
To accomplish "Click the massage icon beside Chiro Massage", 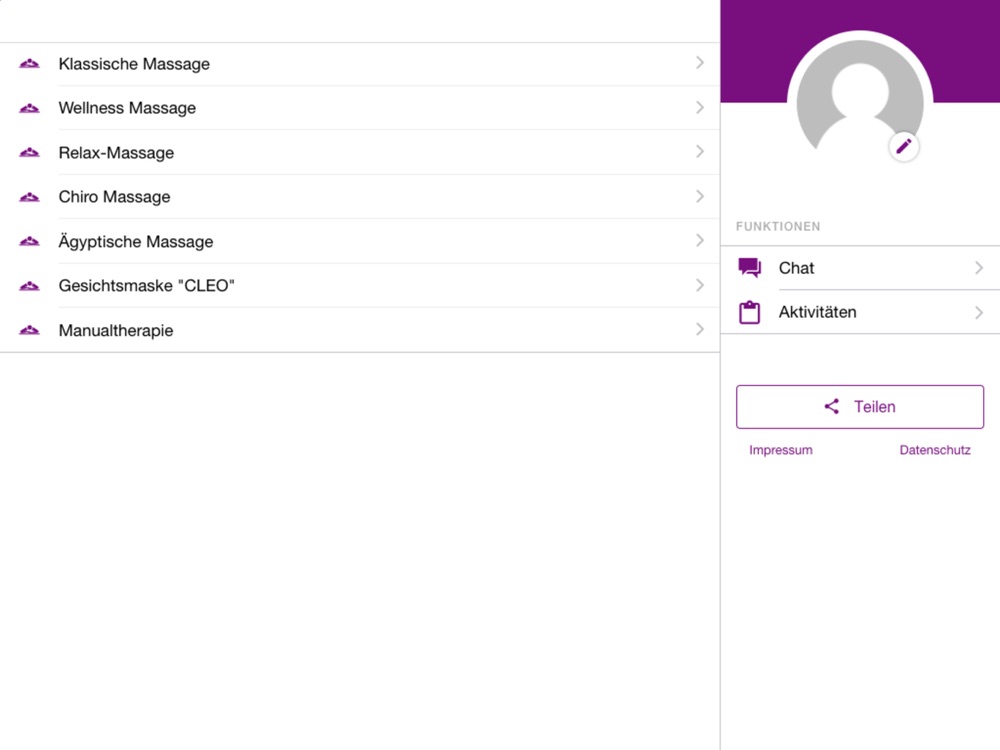I will (x=29, y=197).
